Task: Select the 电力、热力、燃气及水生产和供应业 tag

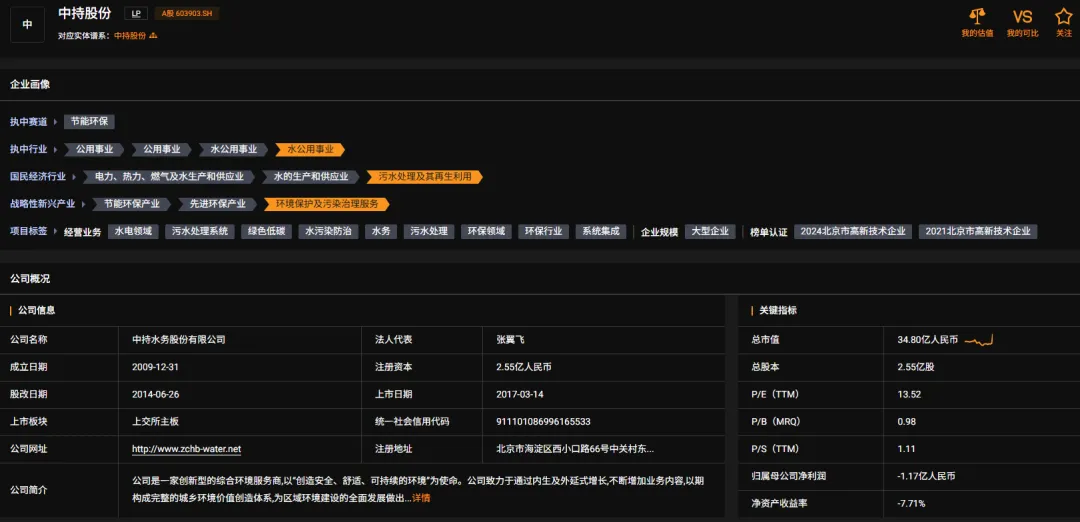Action: 169,177
